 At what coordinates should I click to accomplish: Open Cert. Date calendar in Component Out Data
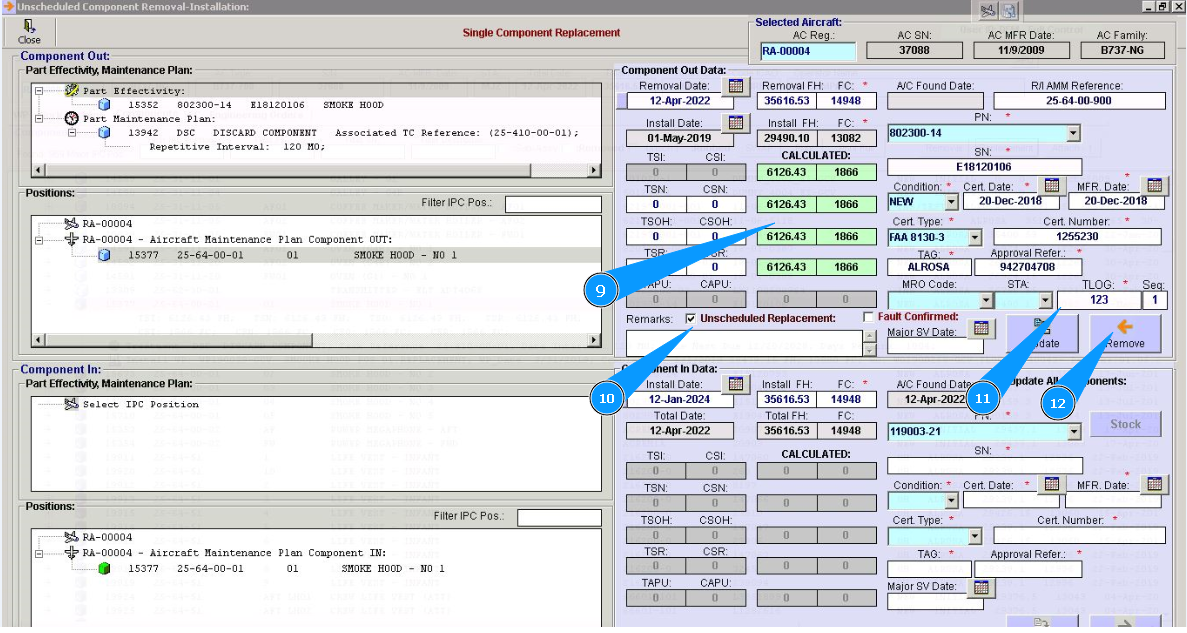pyautogui.click(x=1050, y=186)
